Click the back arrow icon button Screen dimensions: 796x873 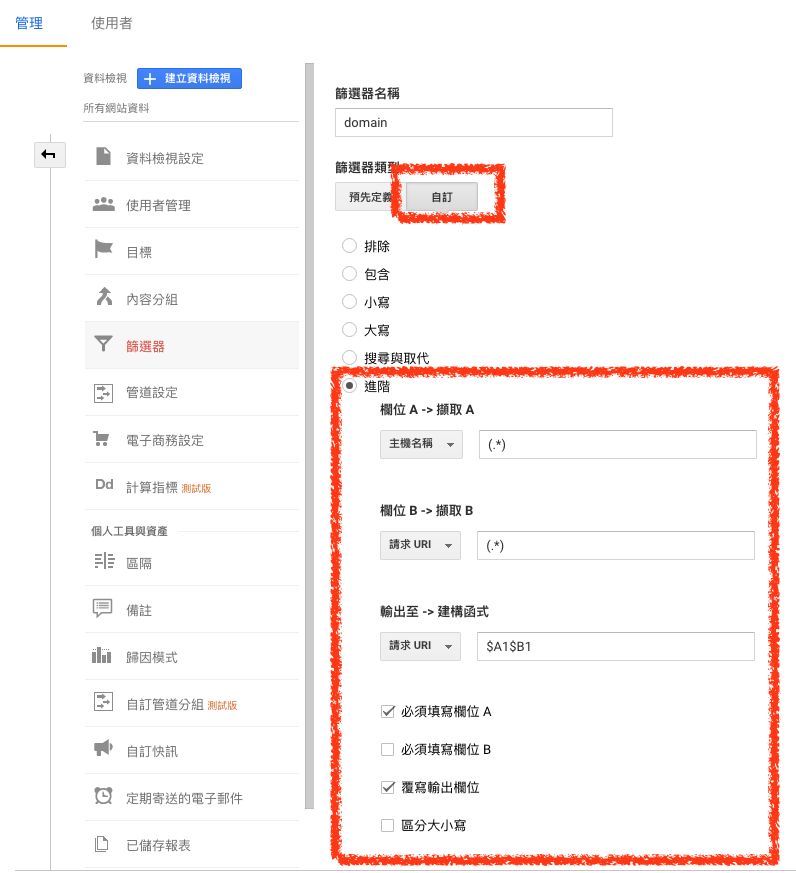pos(50,155)
